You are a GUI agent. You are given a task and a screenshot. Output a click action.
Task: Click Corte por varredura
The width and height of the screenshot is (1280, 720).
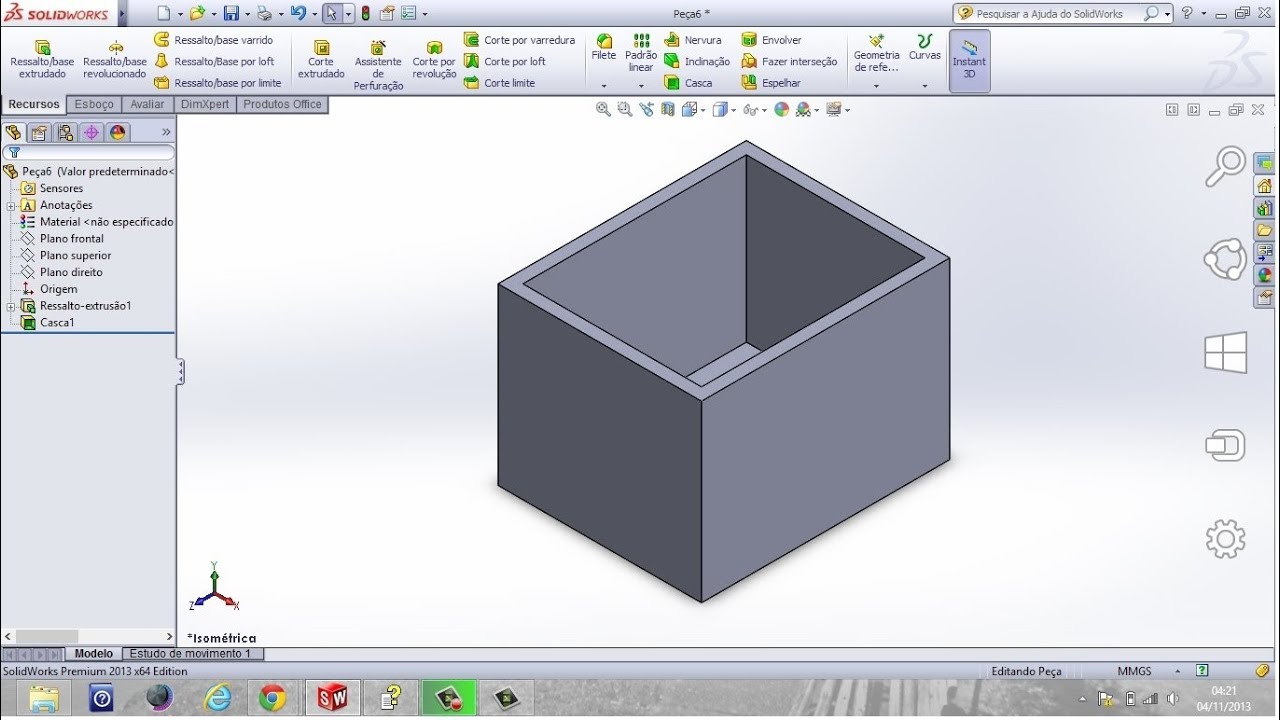(x=519, y=40)
